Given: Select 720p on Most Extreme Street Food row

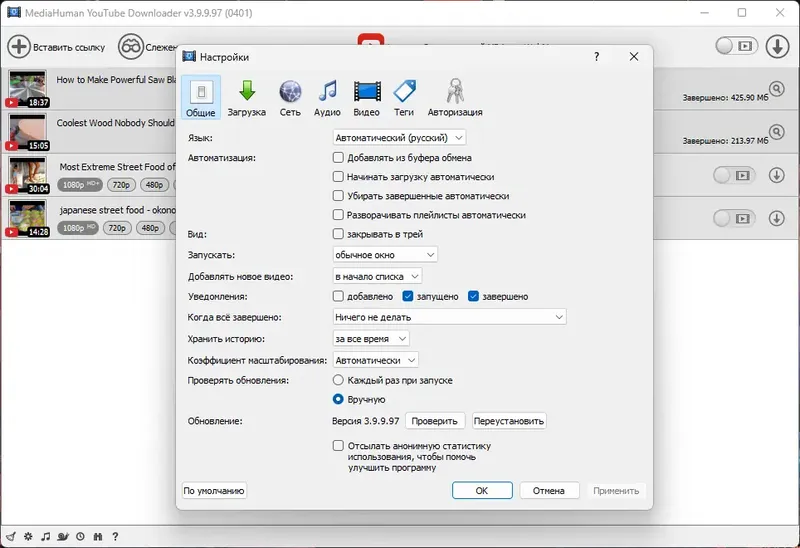Looking at the screenshot, I should click(x=121, y=185).
